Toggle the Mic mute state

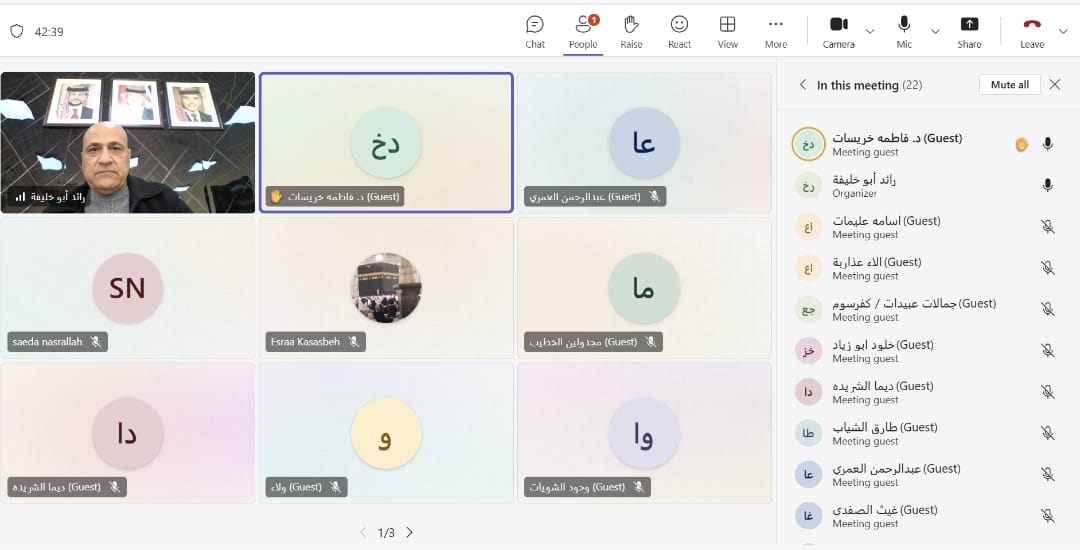904,31
